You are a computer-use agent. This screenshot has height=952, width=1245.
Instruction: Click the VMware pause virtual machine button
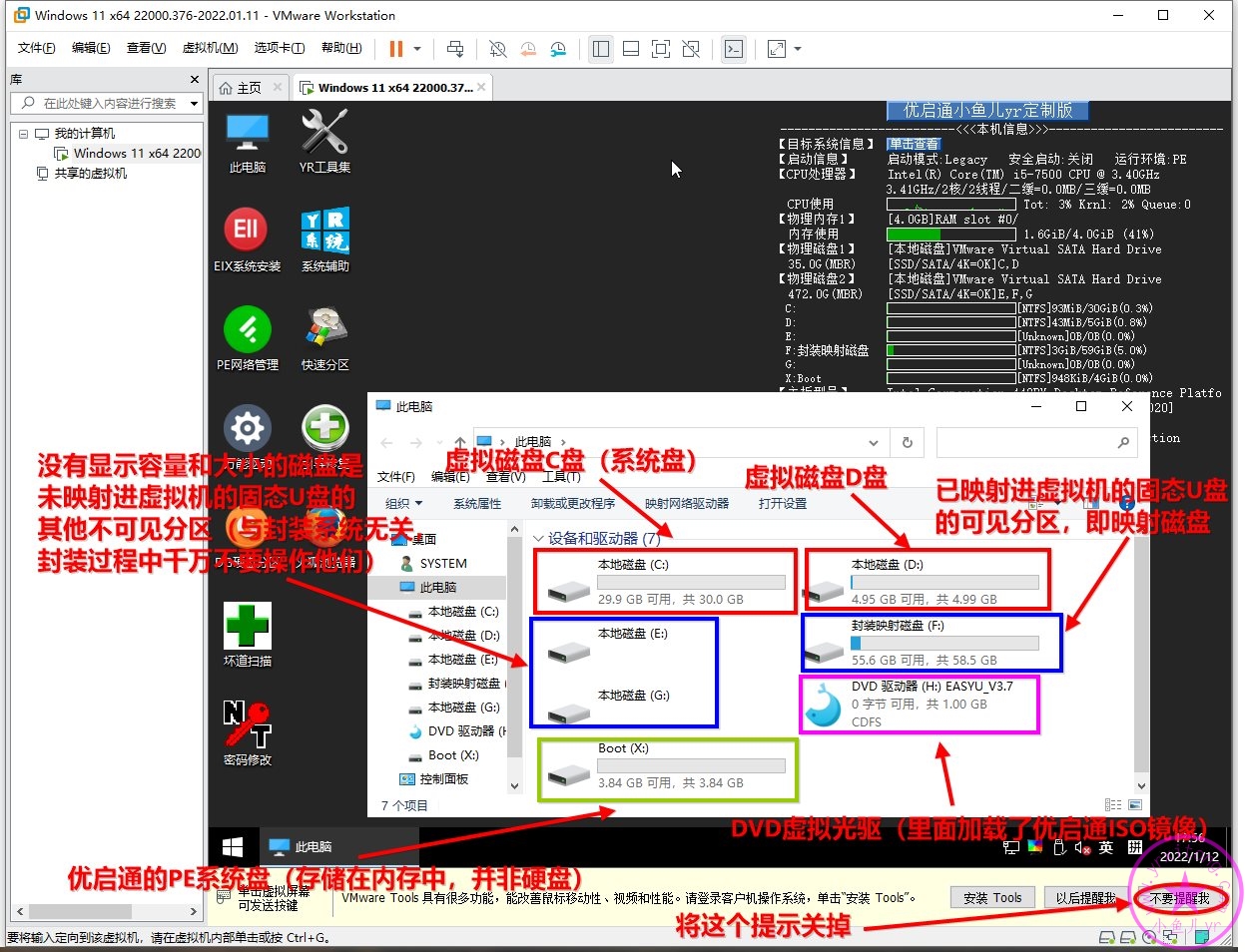pyautogui.click(x=396, y=48)
